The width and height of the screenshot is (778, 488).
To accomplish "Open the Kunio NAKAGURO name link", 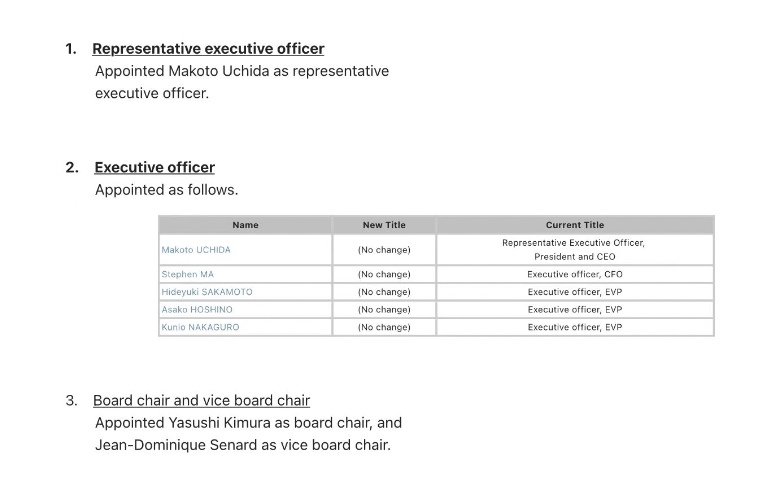I will pos(200,327).
